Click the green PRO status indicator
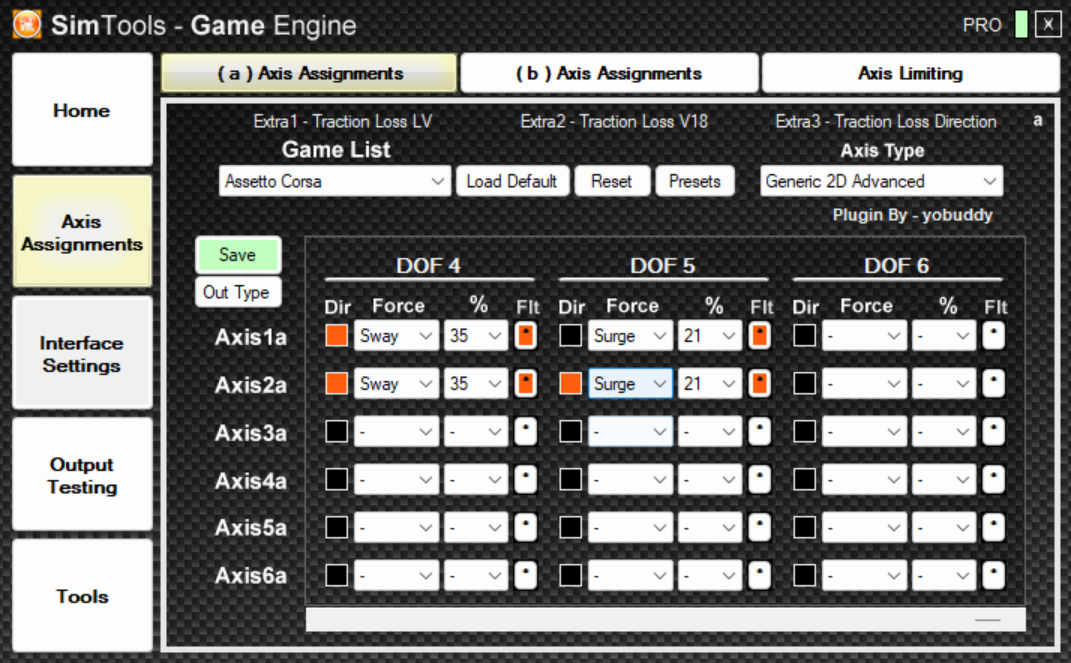 pyautogui.click(x=1021, y=25)
